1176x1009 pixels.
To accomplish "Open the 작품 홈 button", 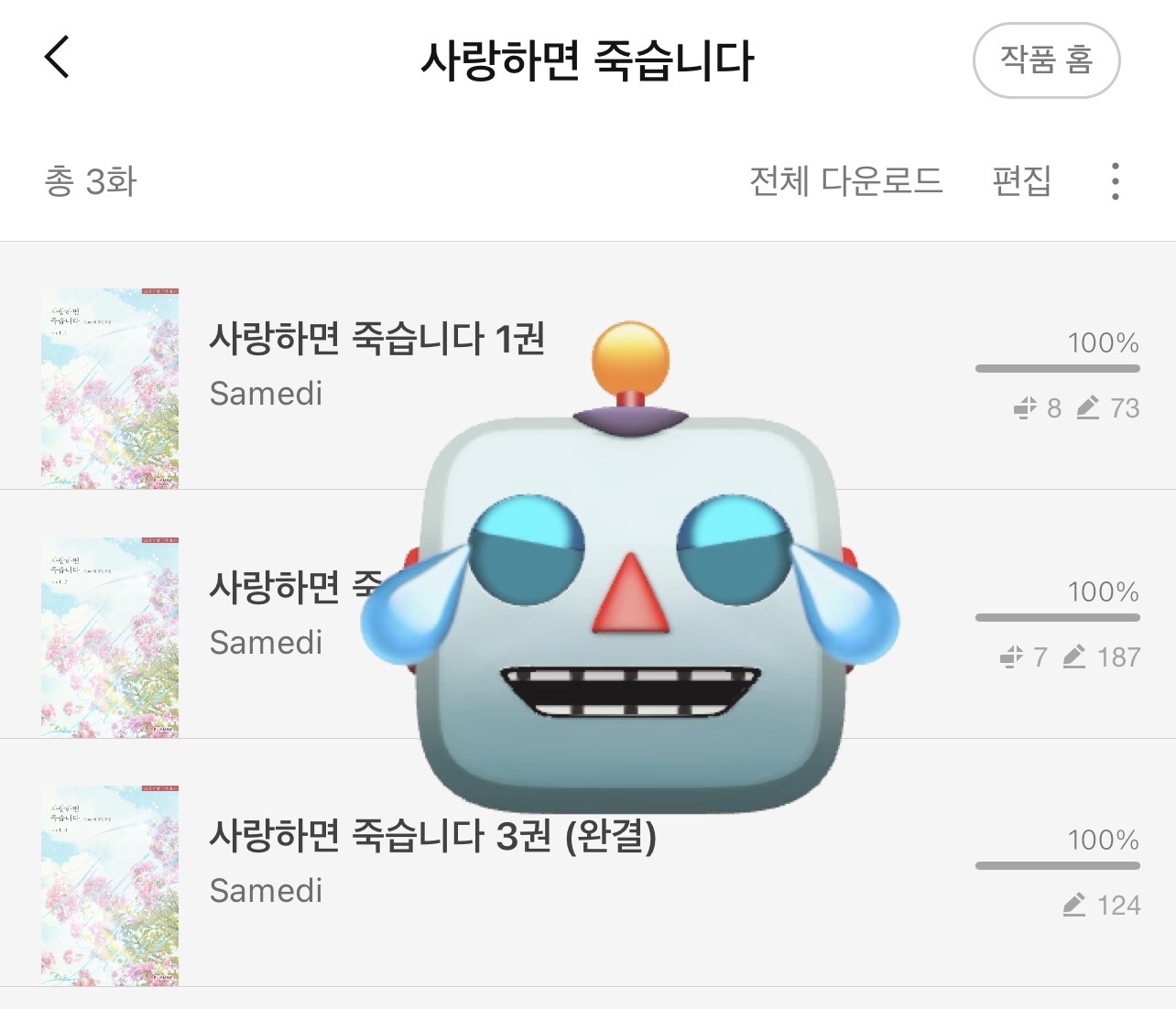I will tap(1046, 60).
